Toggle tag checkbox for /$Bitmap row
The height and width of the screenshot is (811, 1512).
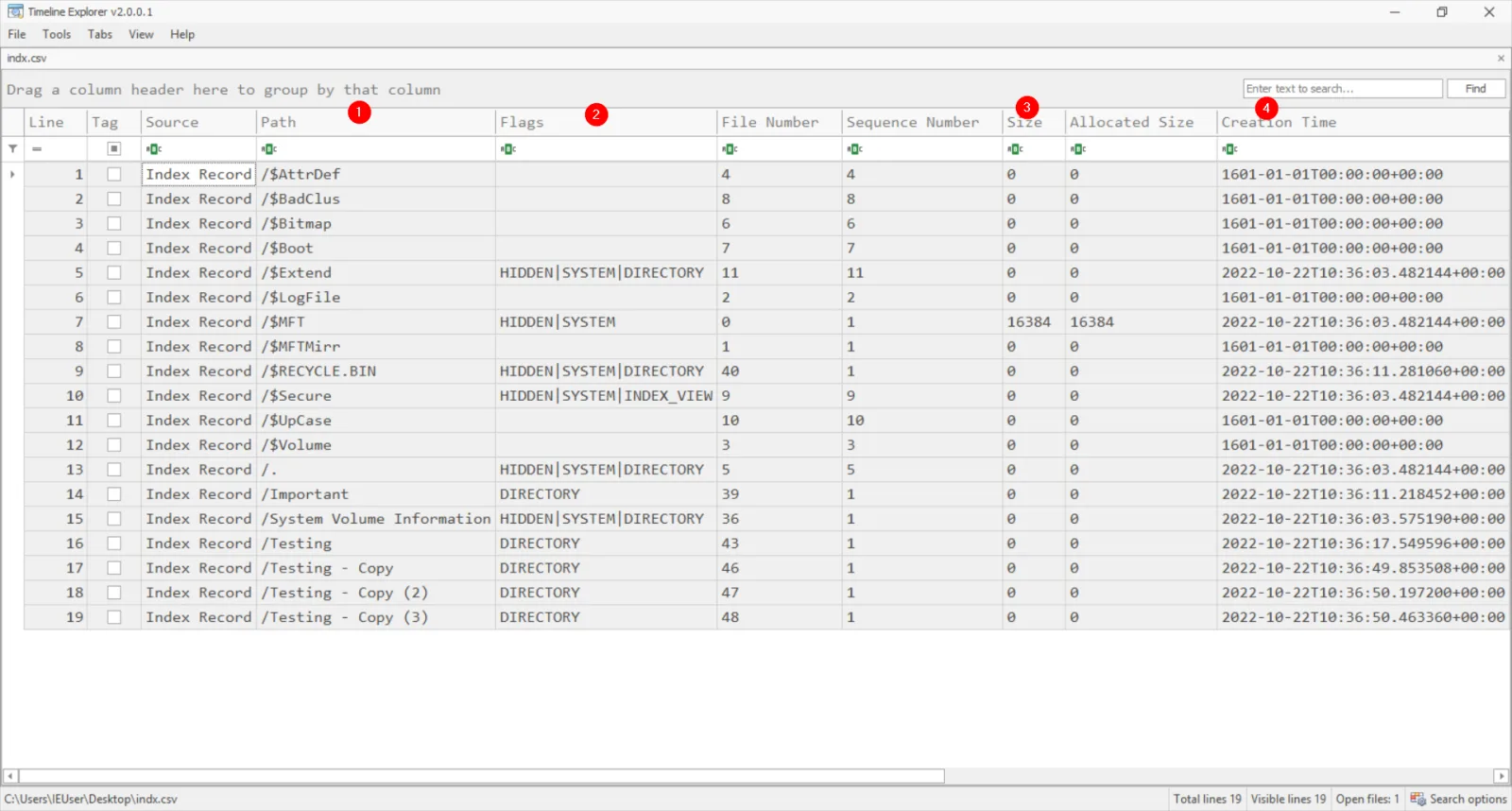tap(114, 223)
